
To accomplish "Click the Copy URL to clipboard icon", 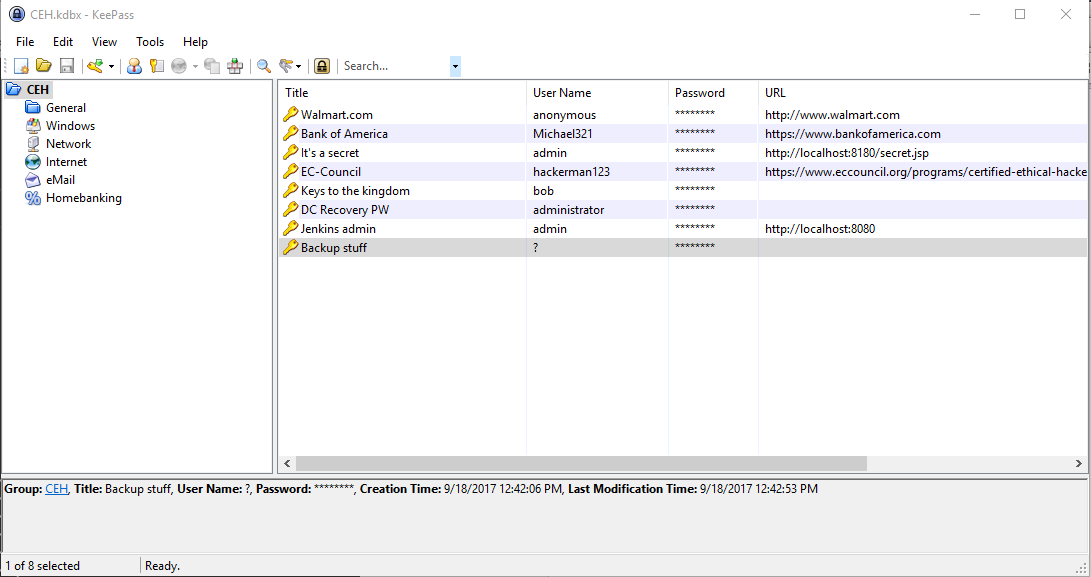I will [x=212, y=66].
